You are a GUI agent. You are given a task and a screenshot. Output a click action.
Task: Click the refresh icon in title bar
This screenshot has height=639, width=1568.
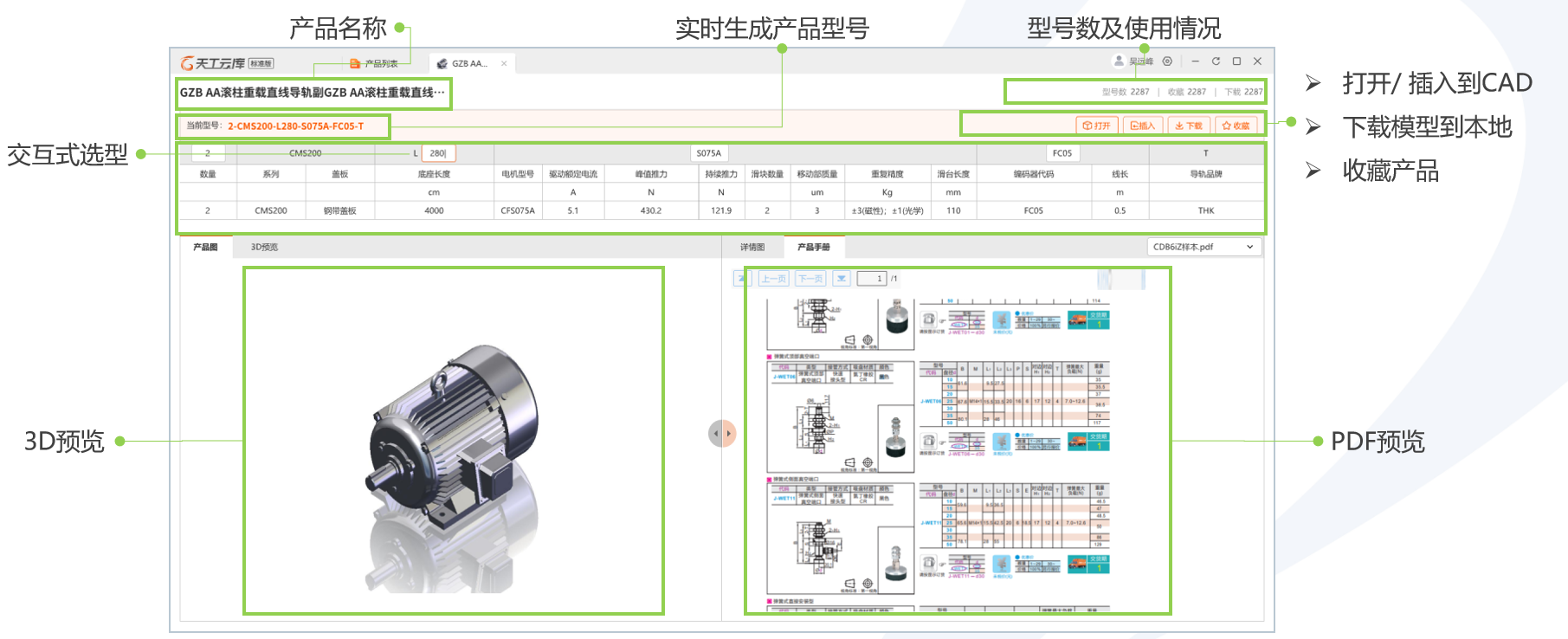click(1216, 61)
